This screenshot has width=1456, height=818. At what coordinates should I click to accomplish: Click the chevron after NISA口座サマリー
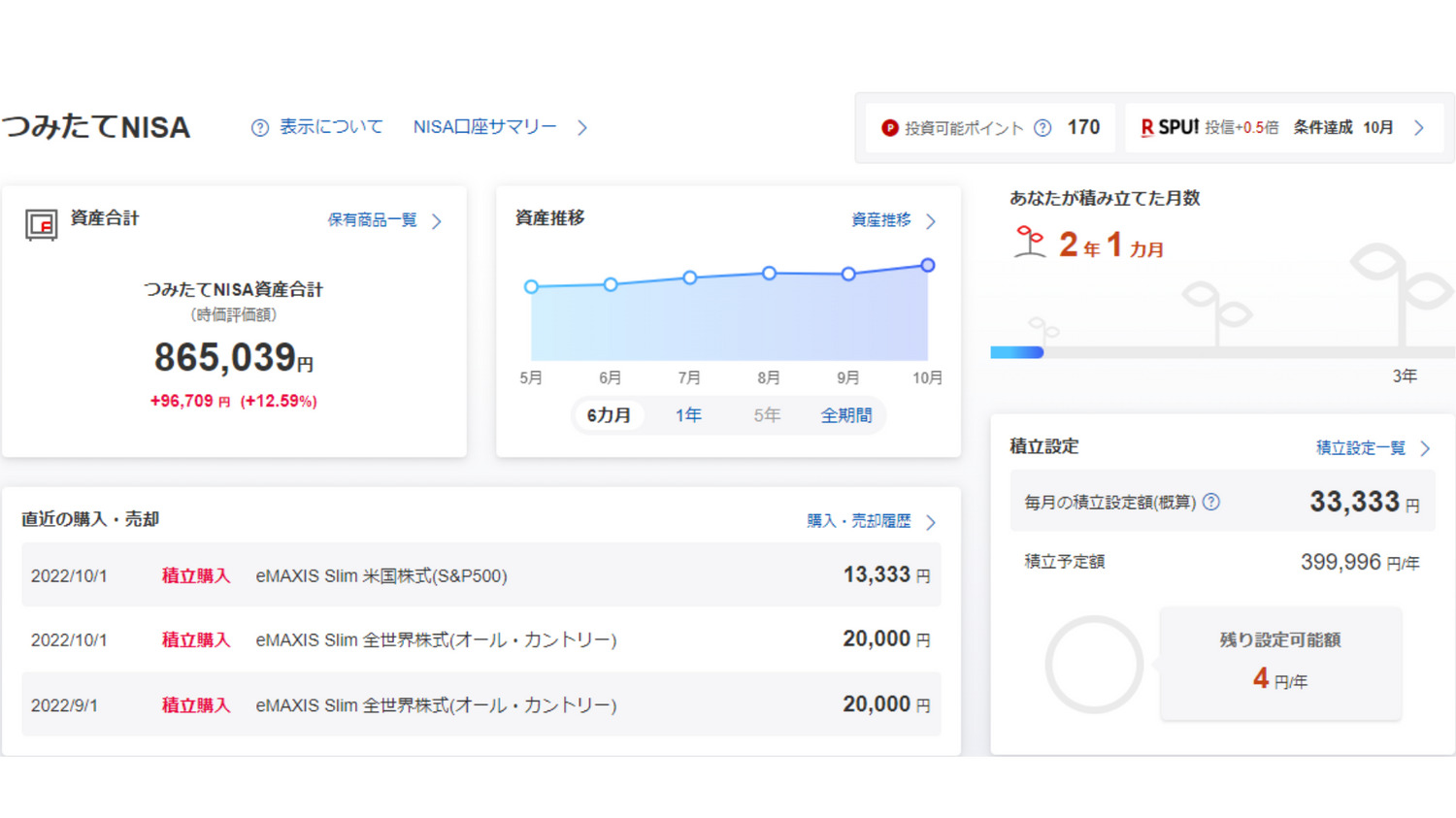coord(582,127)
